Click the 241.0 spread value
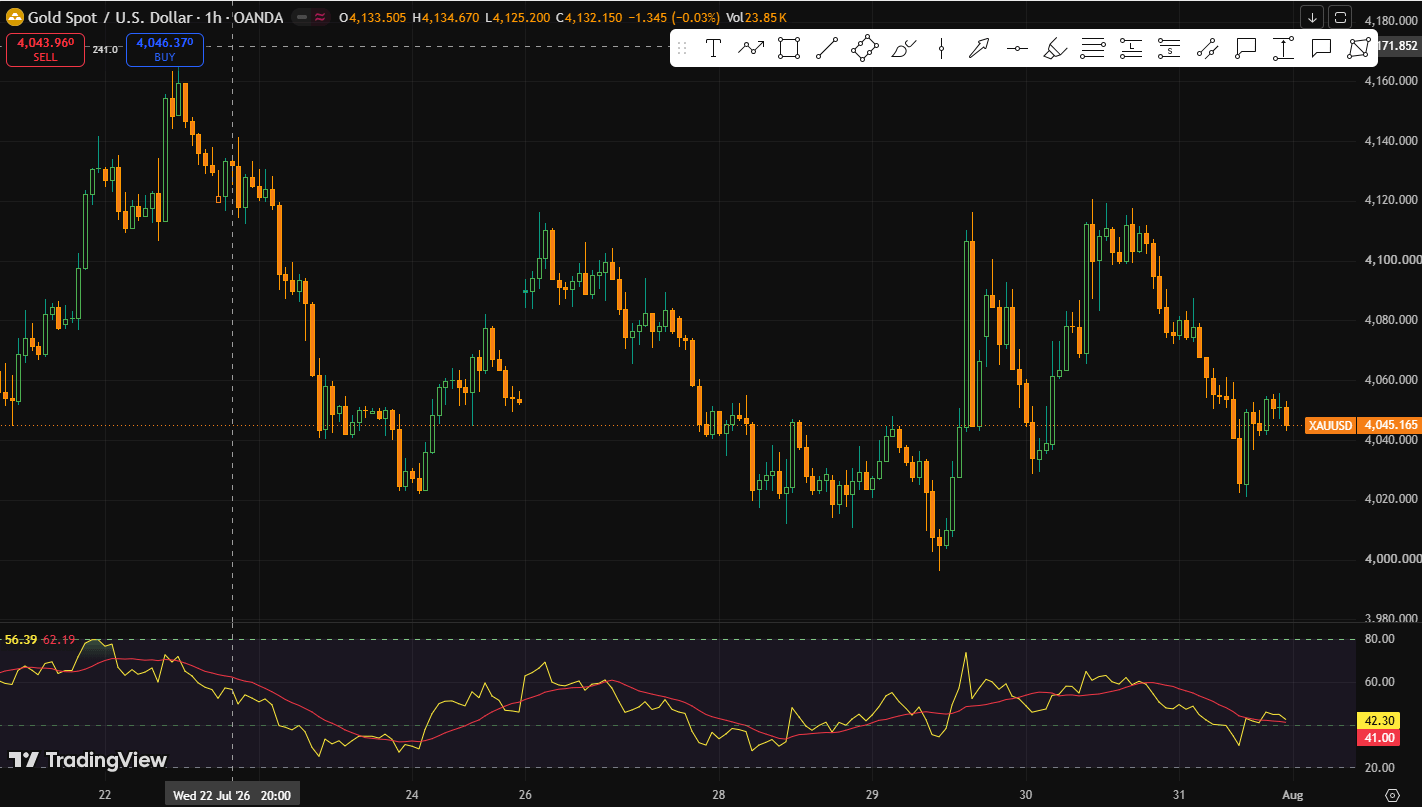 click(105, 49)
